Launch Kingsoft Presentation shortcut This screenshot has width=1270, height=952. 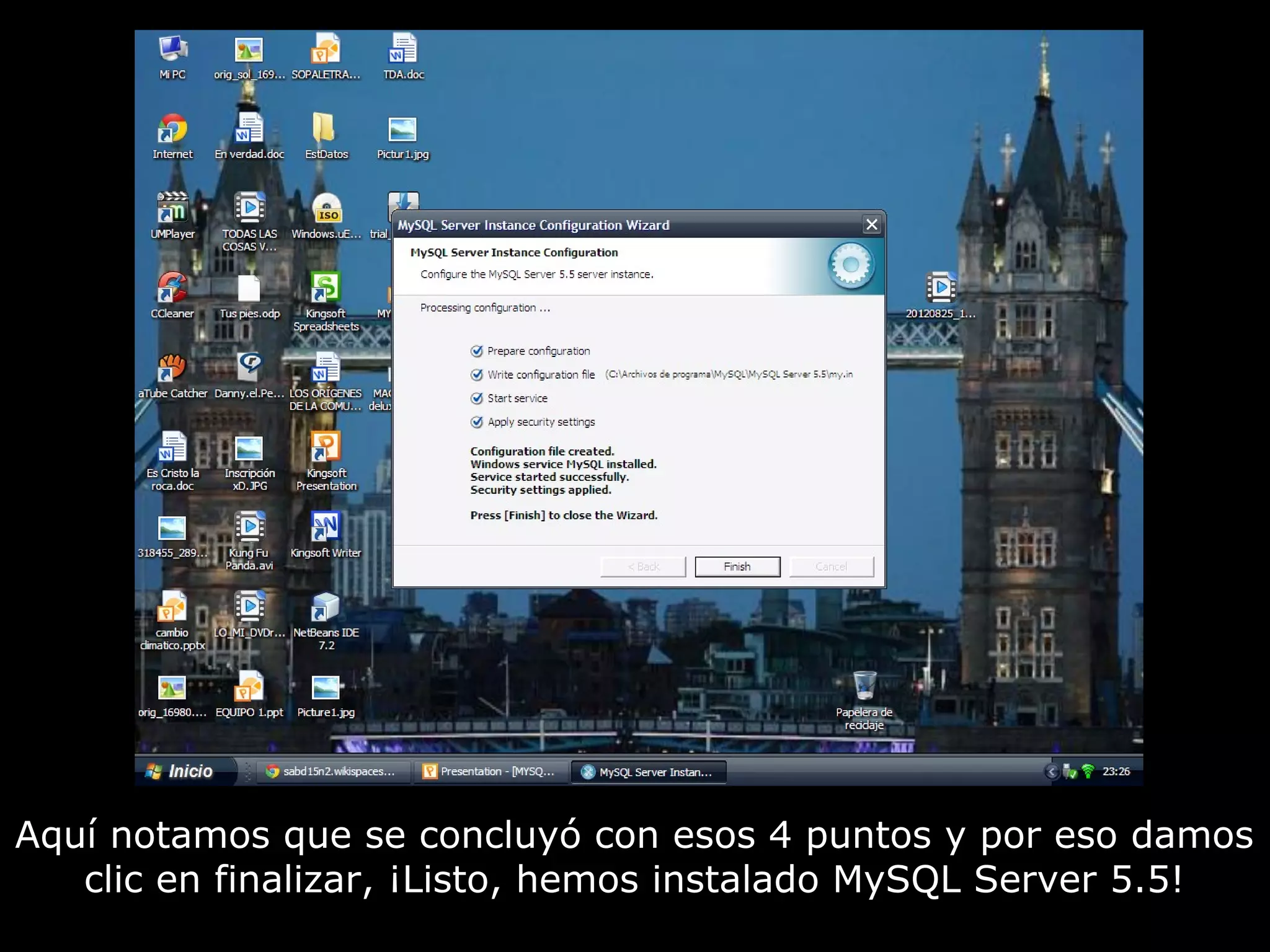[326, 462]
